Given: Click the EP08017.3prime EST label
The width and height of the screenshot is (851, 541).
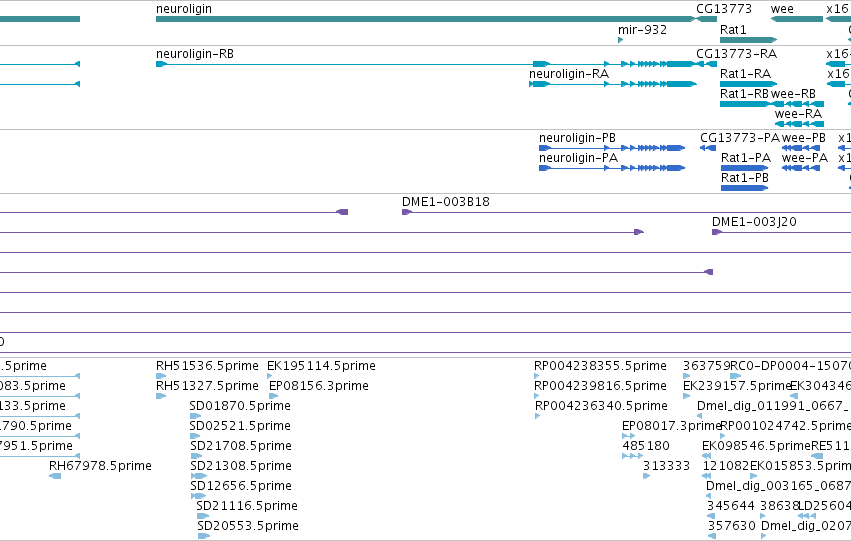Looking at the screenshot, I should [x=671, y=426].
